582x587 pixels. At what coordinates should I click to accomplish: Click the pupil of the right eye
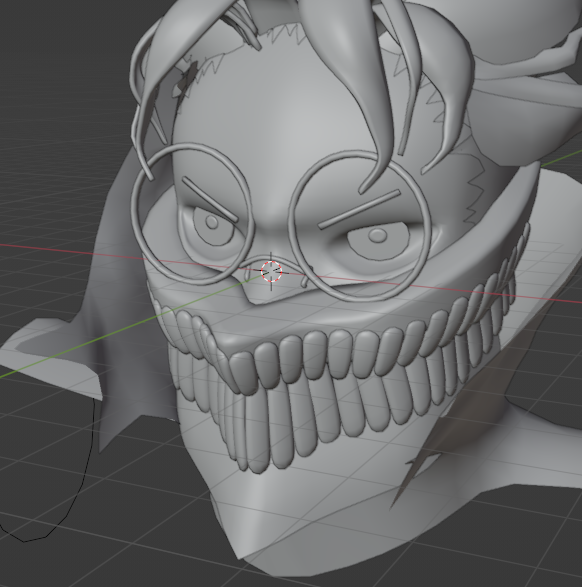click(377, 235)
